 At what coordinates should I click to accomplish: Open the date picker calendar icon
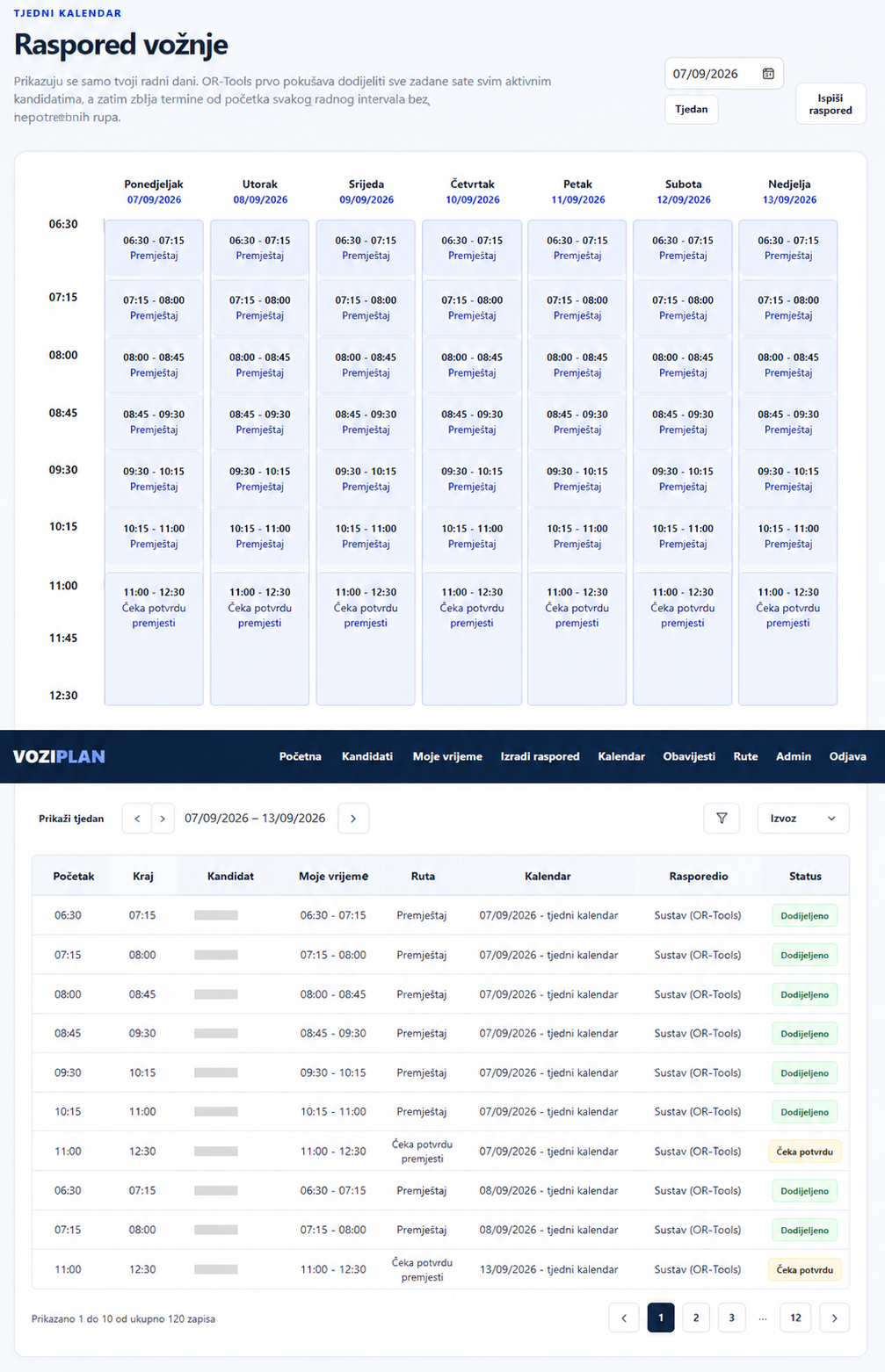768,74
